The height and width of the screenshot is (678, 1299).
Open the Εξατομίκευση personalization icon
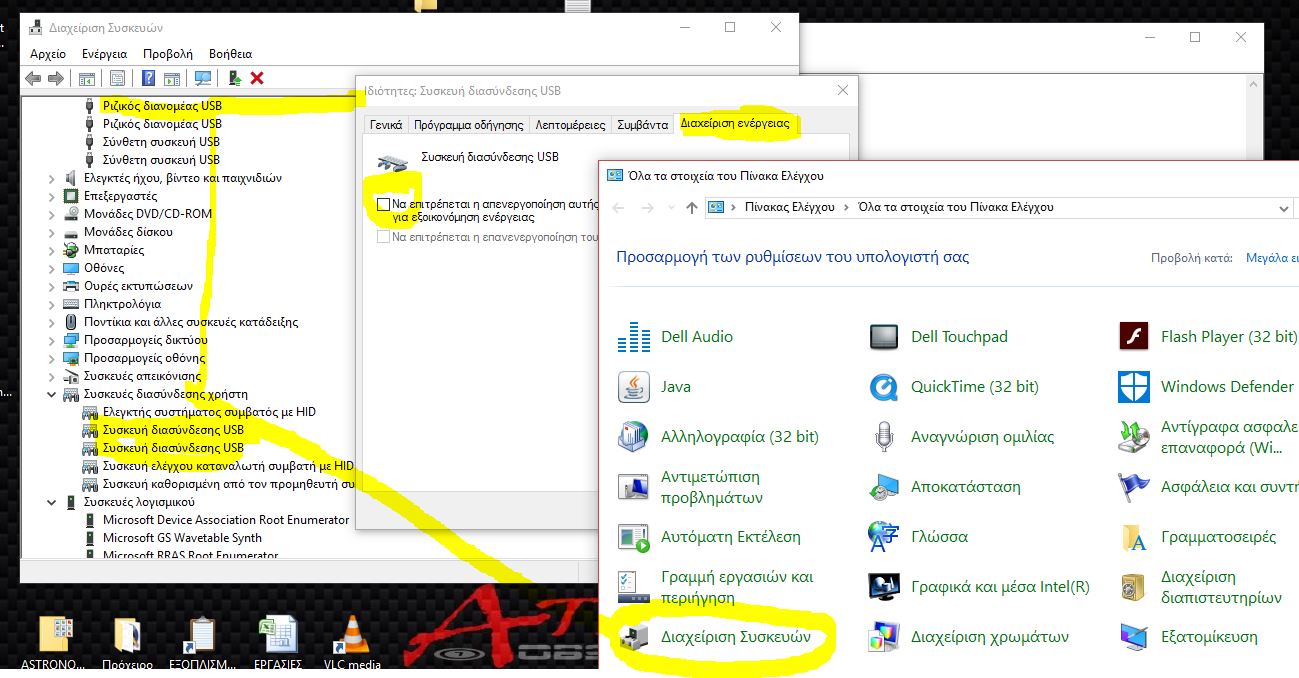[1134, 637]
